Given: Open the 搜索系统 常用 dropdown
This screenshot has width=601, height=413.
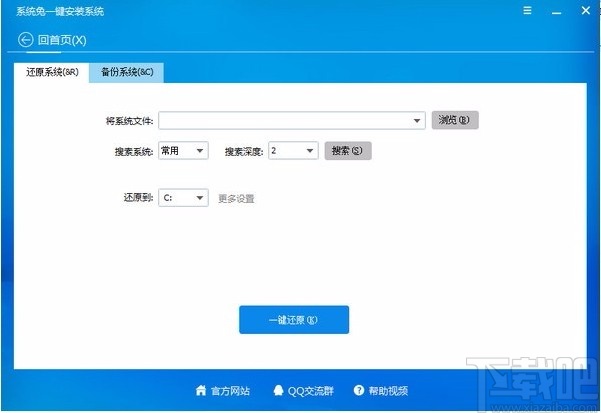Looking at the screenshot, I should (183, 151).
